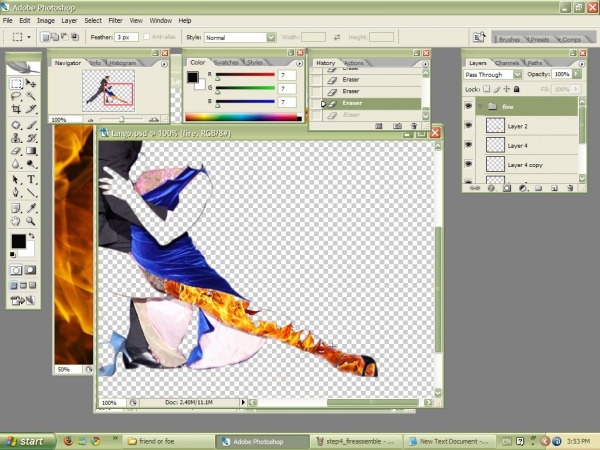
Task: Toggle lock image pixels brush icon
Action: [497, 89]
